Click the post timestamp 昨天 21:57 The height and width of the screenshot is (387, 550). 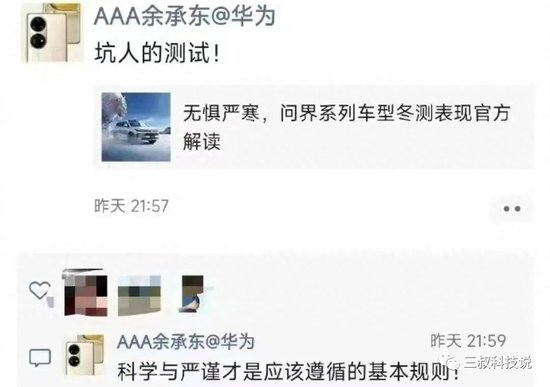click(x=132, y=206)
